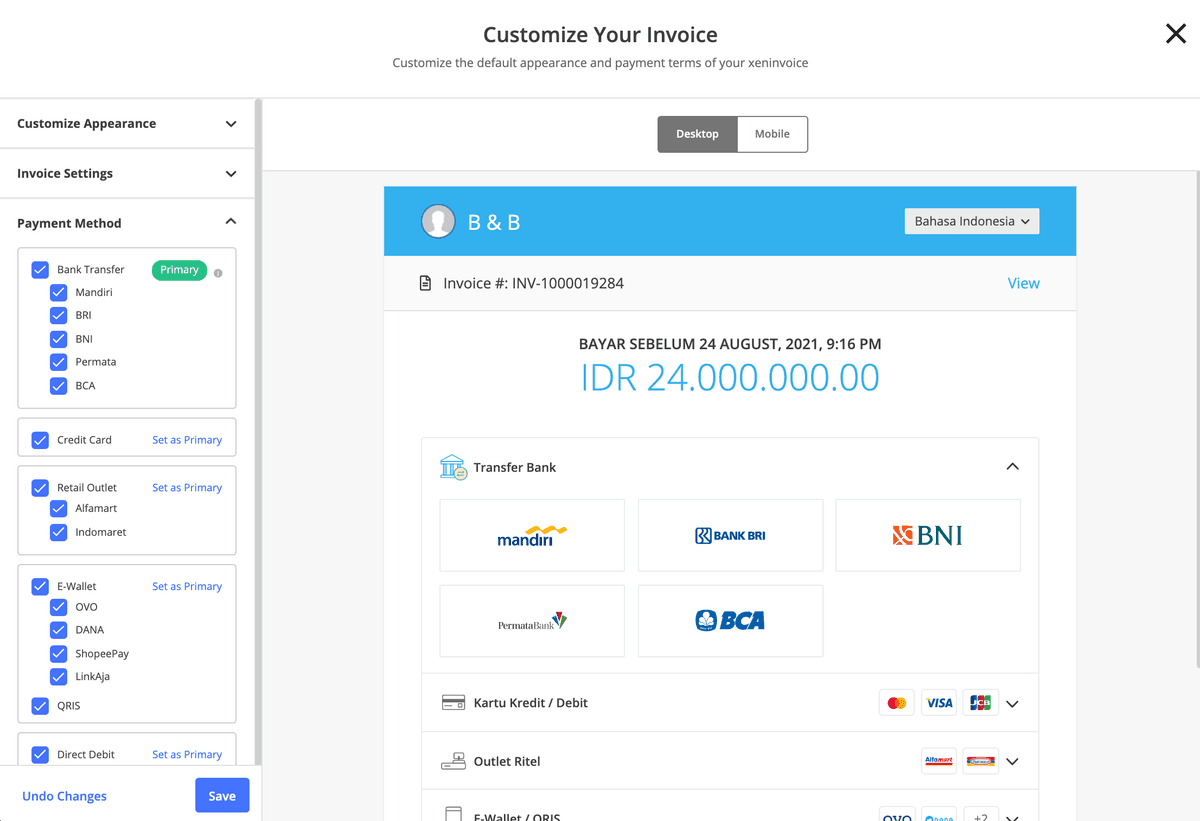Uncheck the E-Wallet checkbox

click(x=40, y=587)
